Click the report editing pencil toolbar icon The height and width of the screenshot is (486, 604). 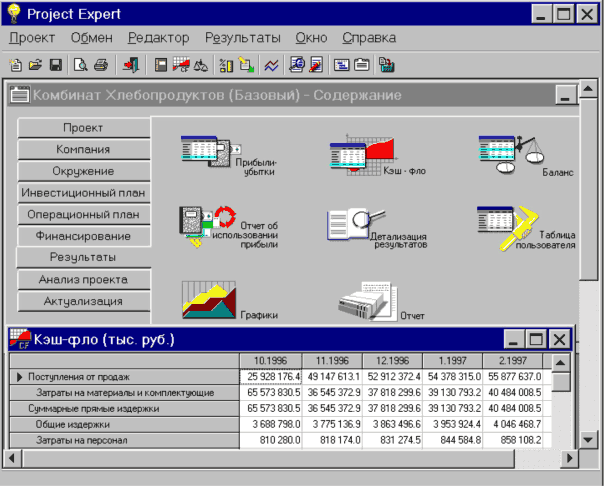tap(316, 65)
